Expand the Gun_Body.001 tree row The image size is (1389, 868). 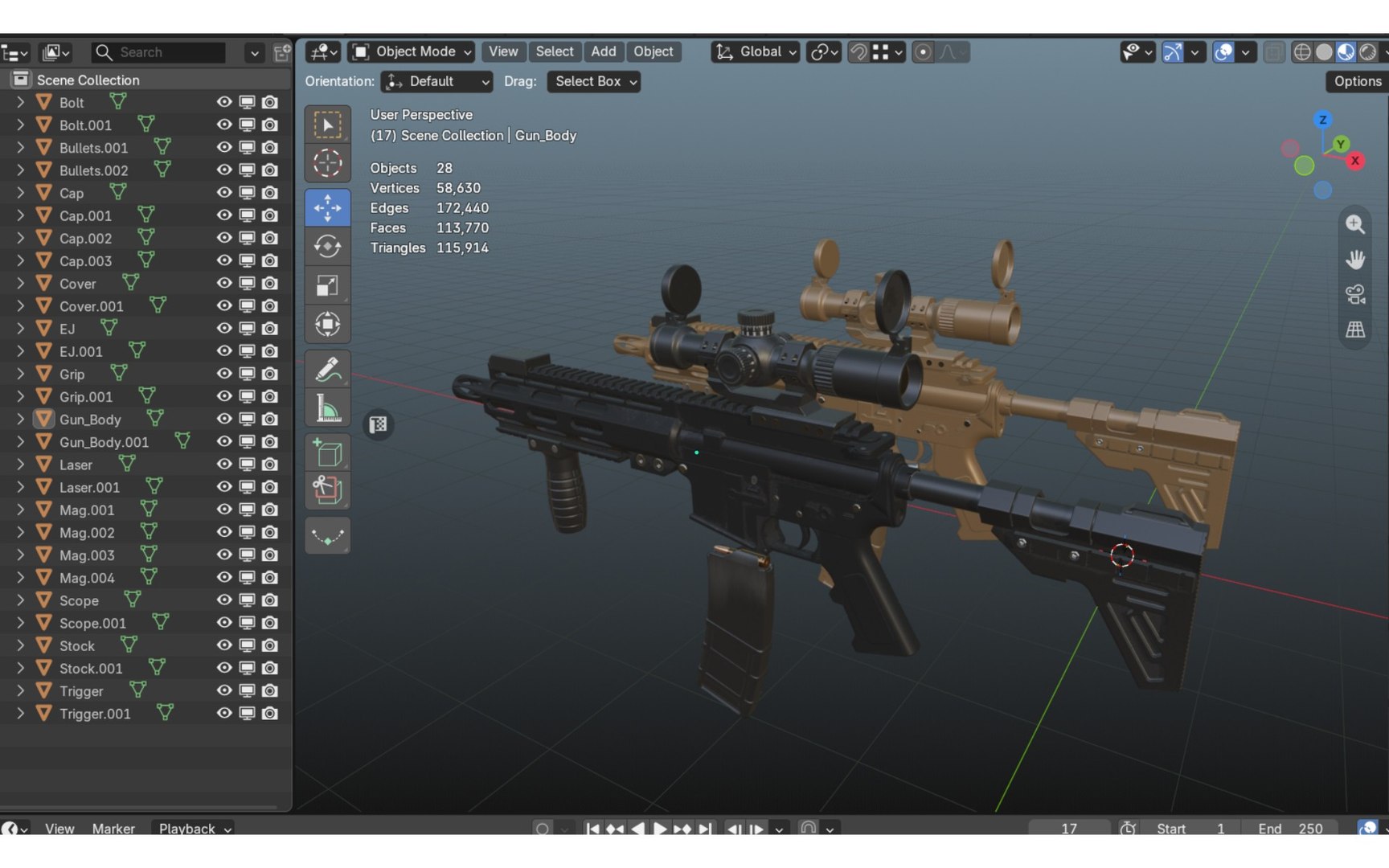(20, 441)
